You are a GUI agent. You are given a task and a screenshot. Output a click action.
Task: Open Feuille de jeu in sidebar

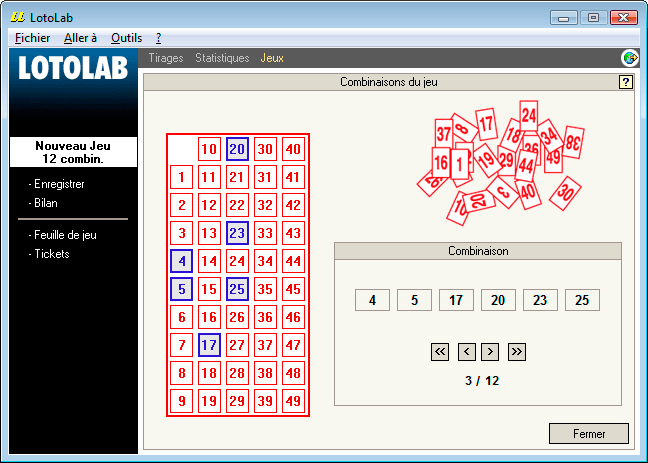65,235
